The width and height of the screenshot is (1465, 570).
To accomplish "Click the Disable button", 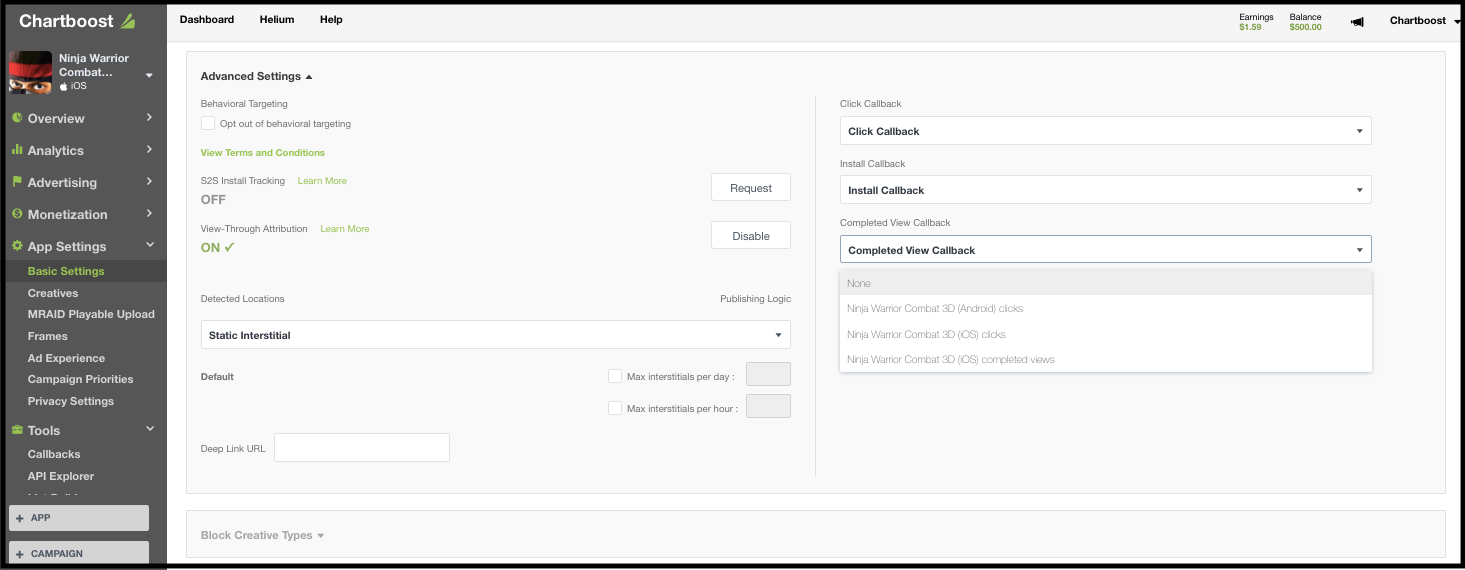I will (x=751, y=236).
